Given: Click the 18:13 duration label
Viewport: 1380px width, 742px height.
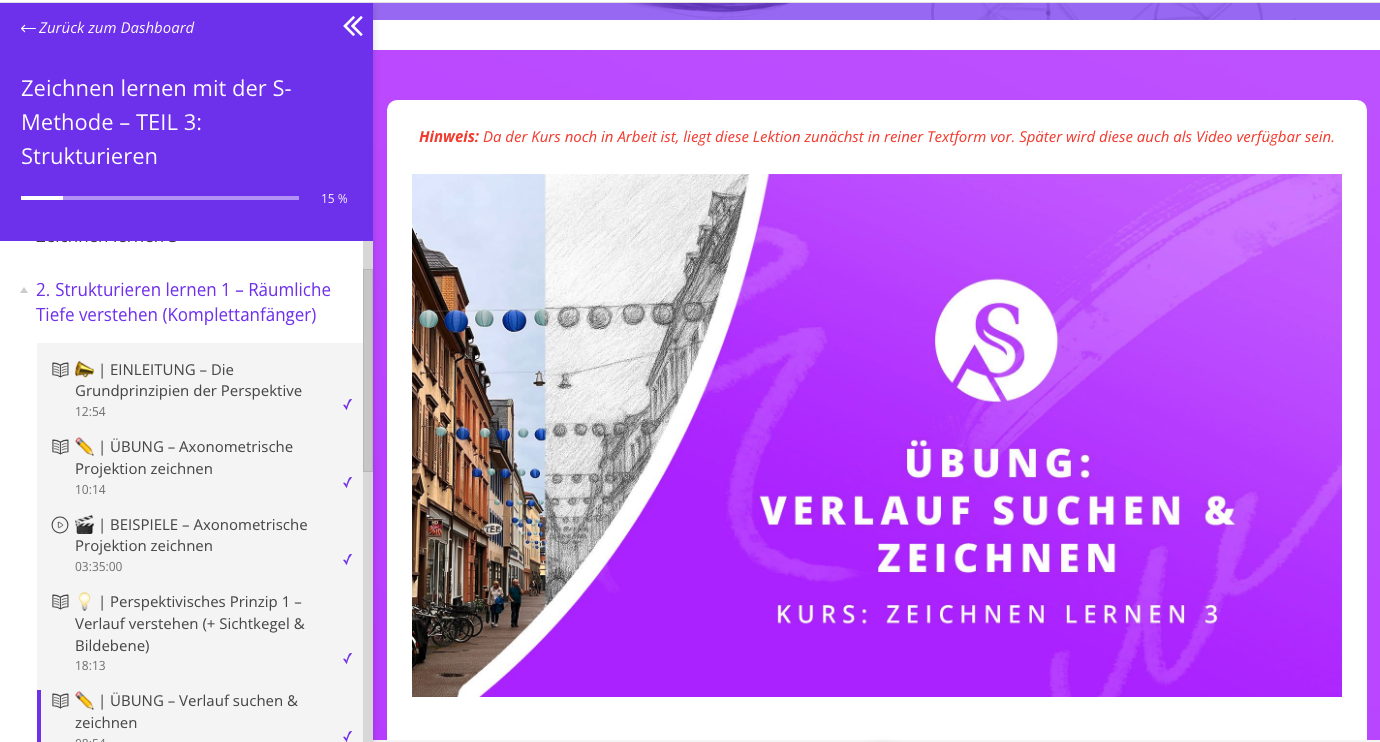Looking at the screenshot, I should click(x=90, y=666).
